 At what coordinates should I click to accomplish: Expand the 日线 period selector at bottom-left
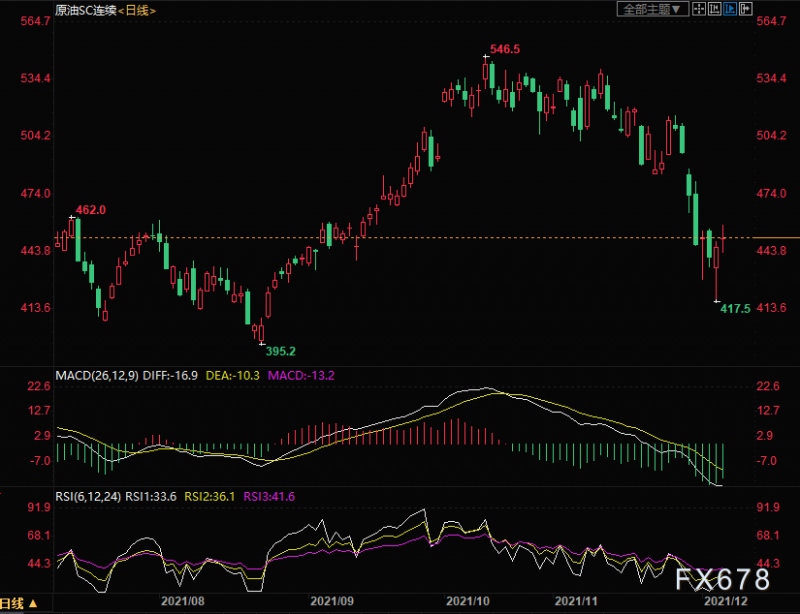pyautogui.click(x=20, y=604)
